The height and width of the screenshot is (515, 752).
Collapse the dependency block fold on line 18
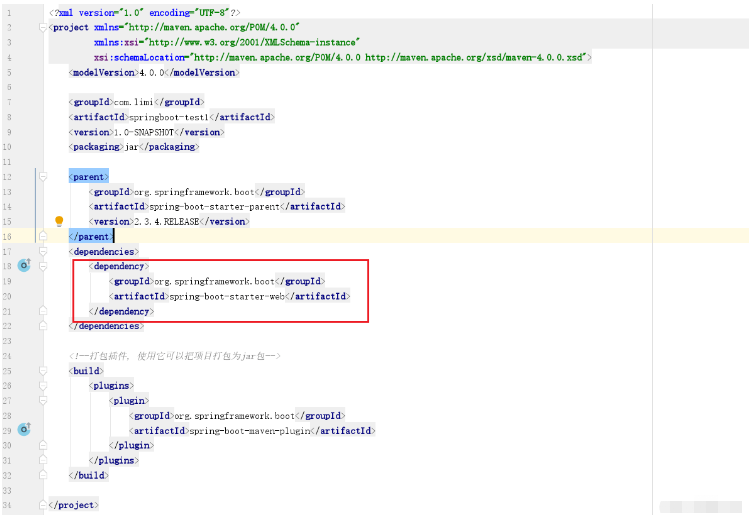(43, 266)
